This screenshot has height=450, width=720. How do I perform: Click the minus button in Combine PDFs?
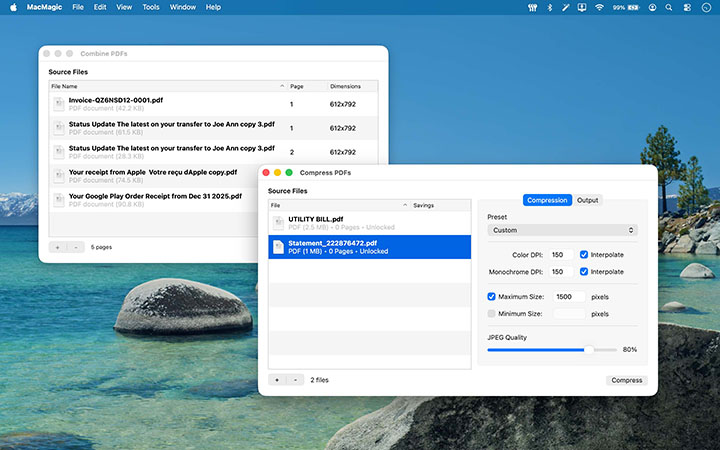(x=75, y=246)
